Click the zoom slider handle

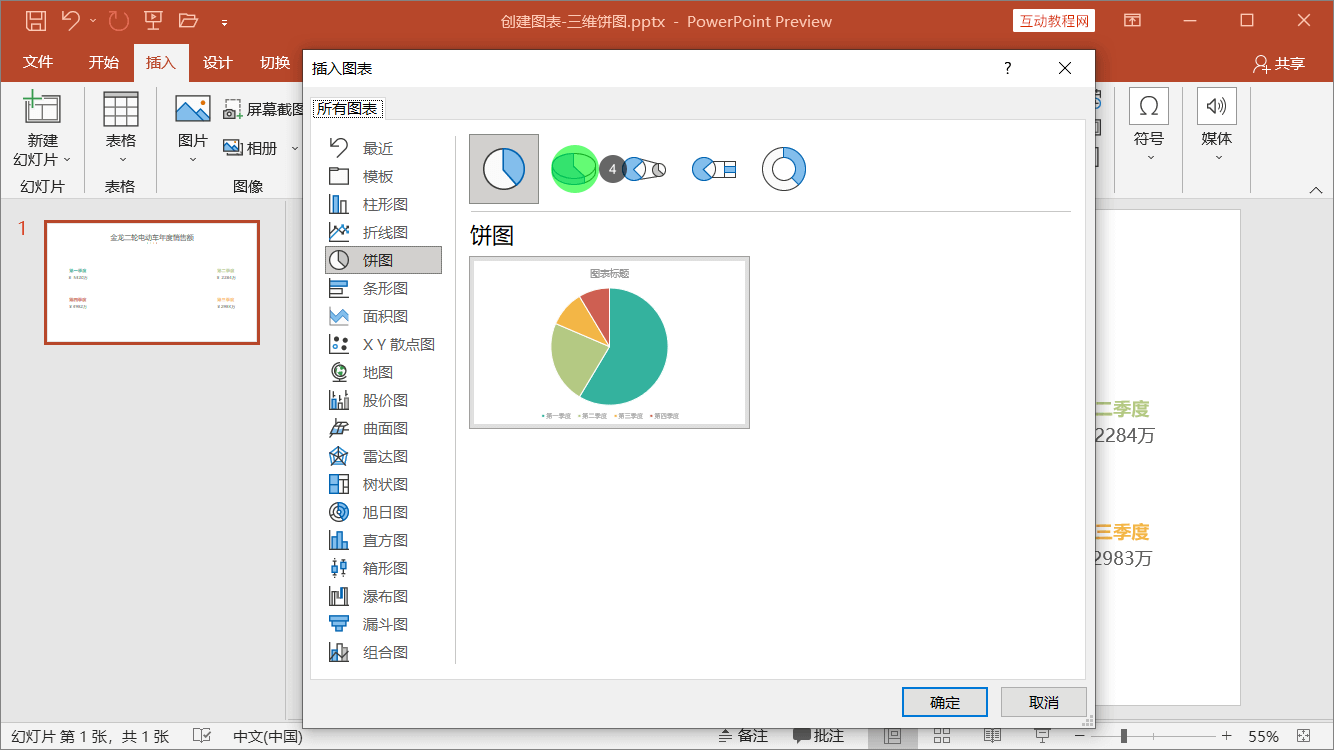coord(1124,736)
